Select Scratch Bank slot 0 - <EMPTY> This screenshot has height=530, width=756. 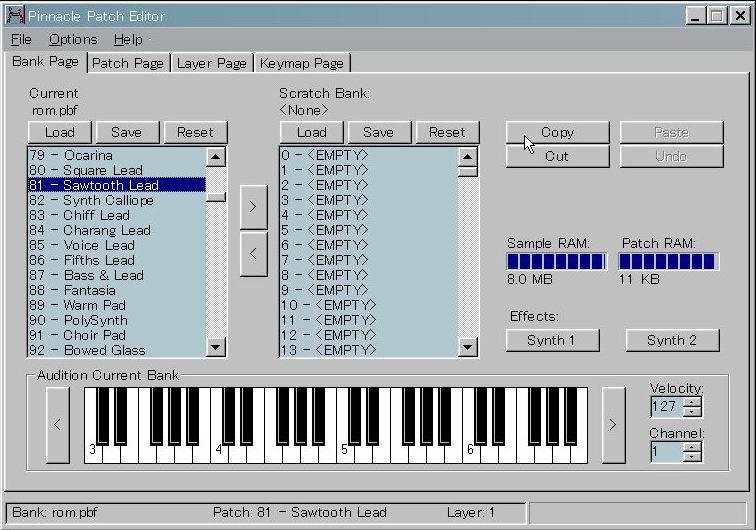pyautogui.click(x=368, y=155)
